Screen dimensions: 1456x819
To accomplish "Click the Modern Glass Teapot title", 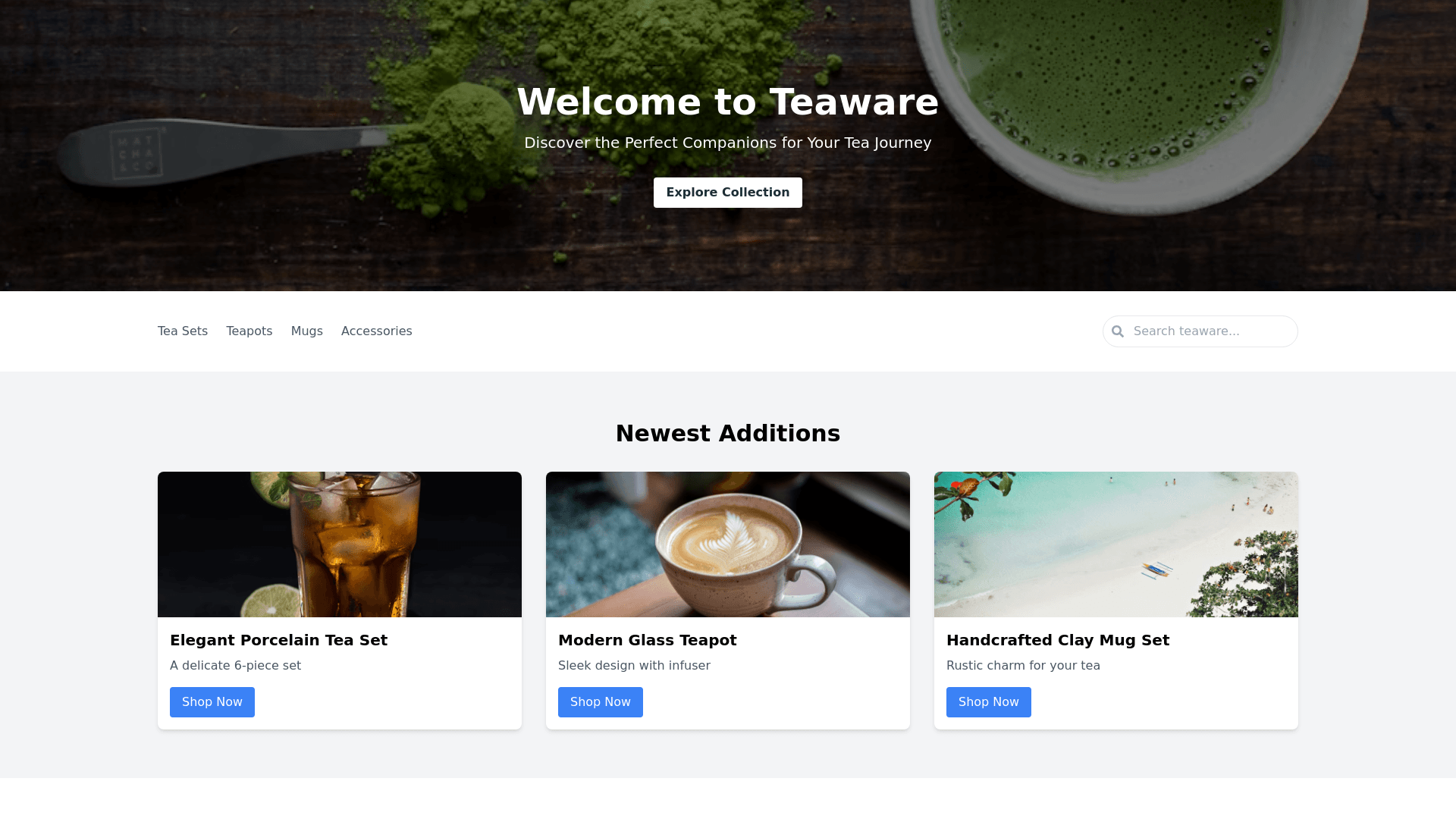I will [648, 640].
